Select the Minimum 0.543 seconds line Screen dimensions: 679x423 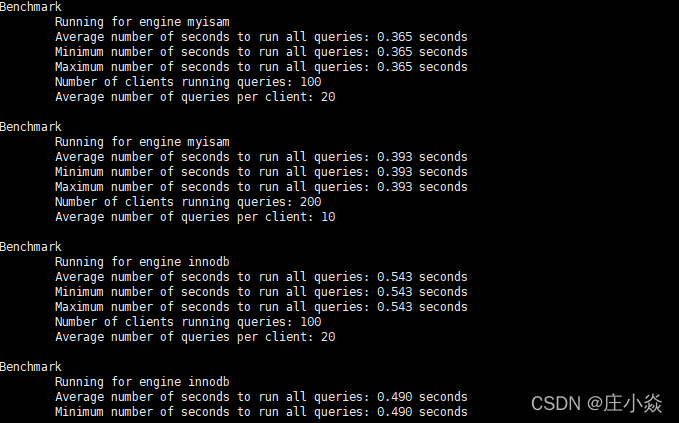coord(261,292)
